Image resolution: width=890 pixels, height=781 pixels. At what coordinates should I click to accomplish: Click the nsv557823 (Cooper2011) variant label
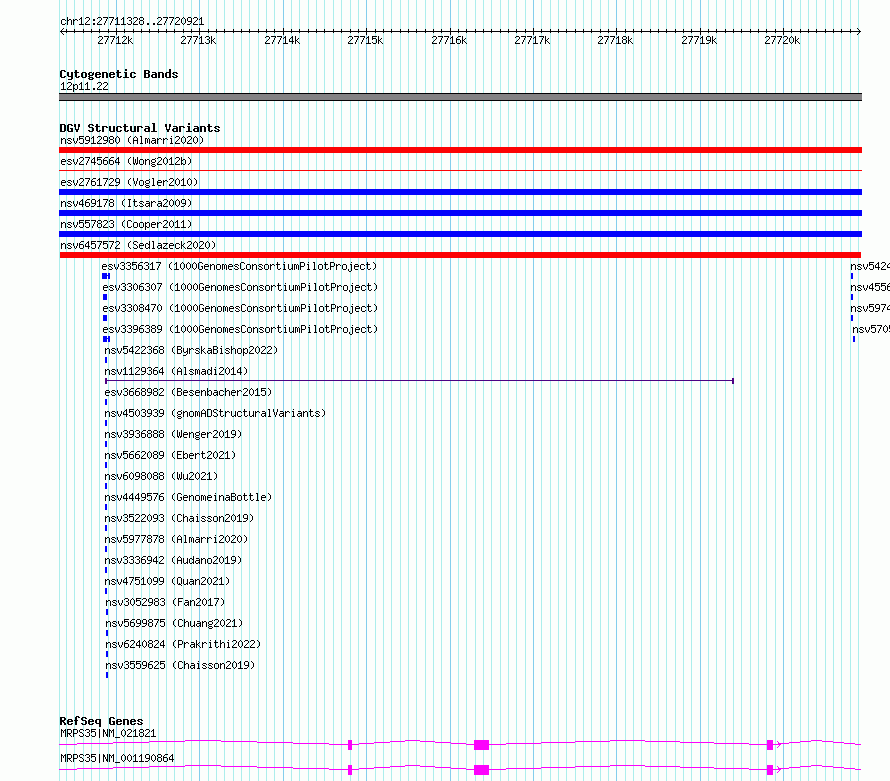click(126, 224)
